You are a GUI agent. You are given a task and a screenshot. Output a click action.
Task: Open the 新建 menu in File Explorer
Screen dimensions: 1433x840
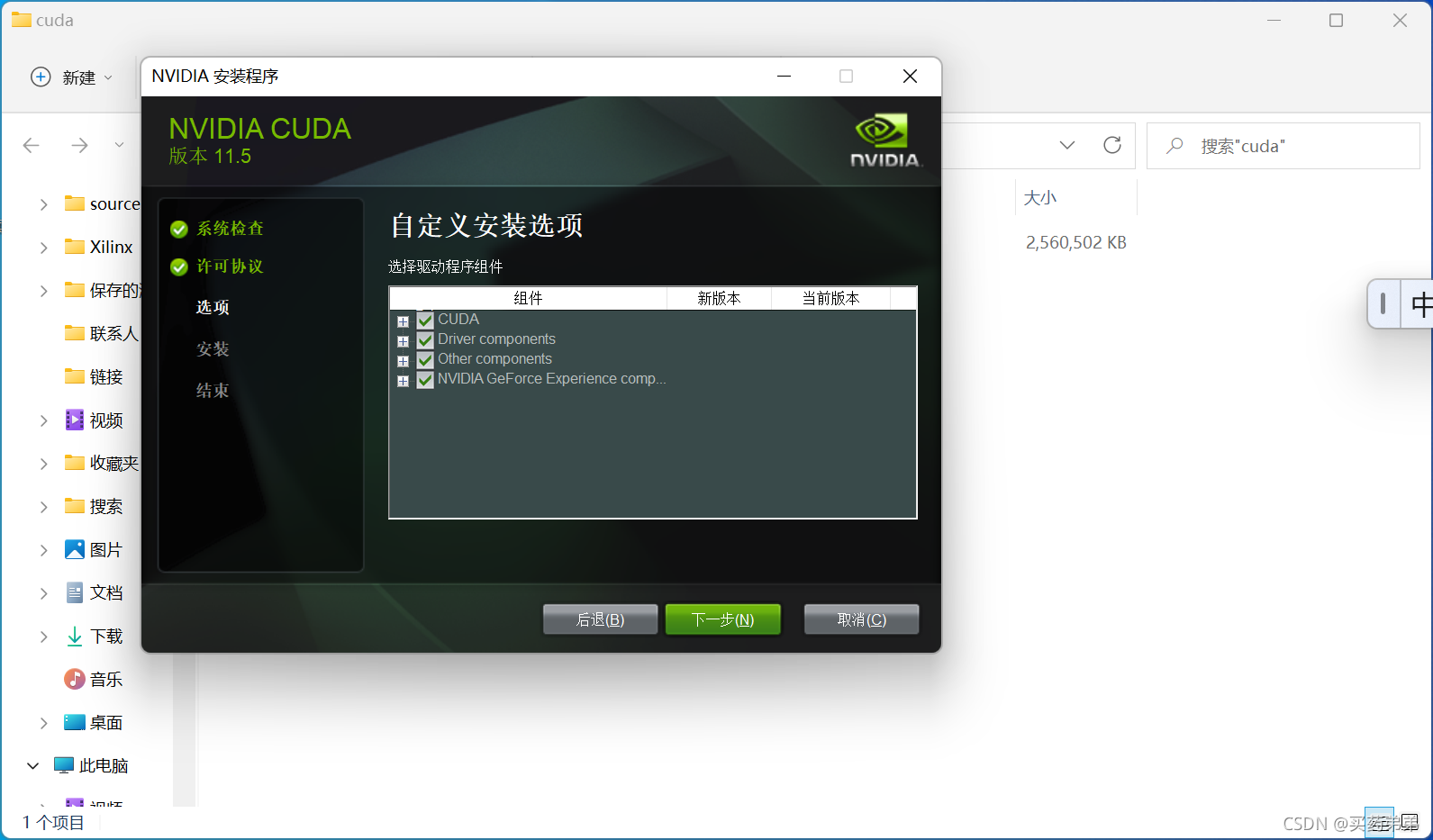pyautogui.click(x=72, y=77)
